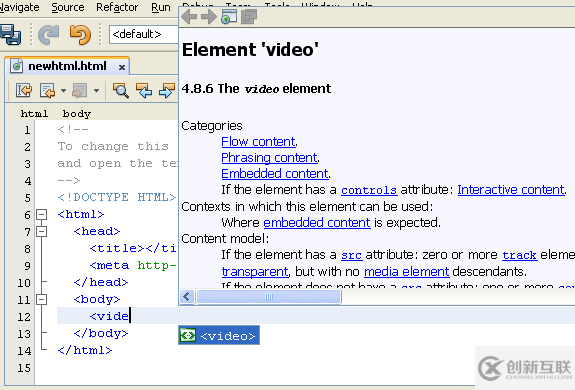Click the </body> closing tag line
Screen dimensions: 575x390
[100, 333]
